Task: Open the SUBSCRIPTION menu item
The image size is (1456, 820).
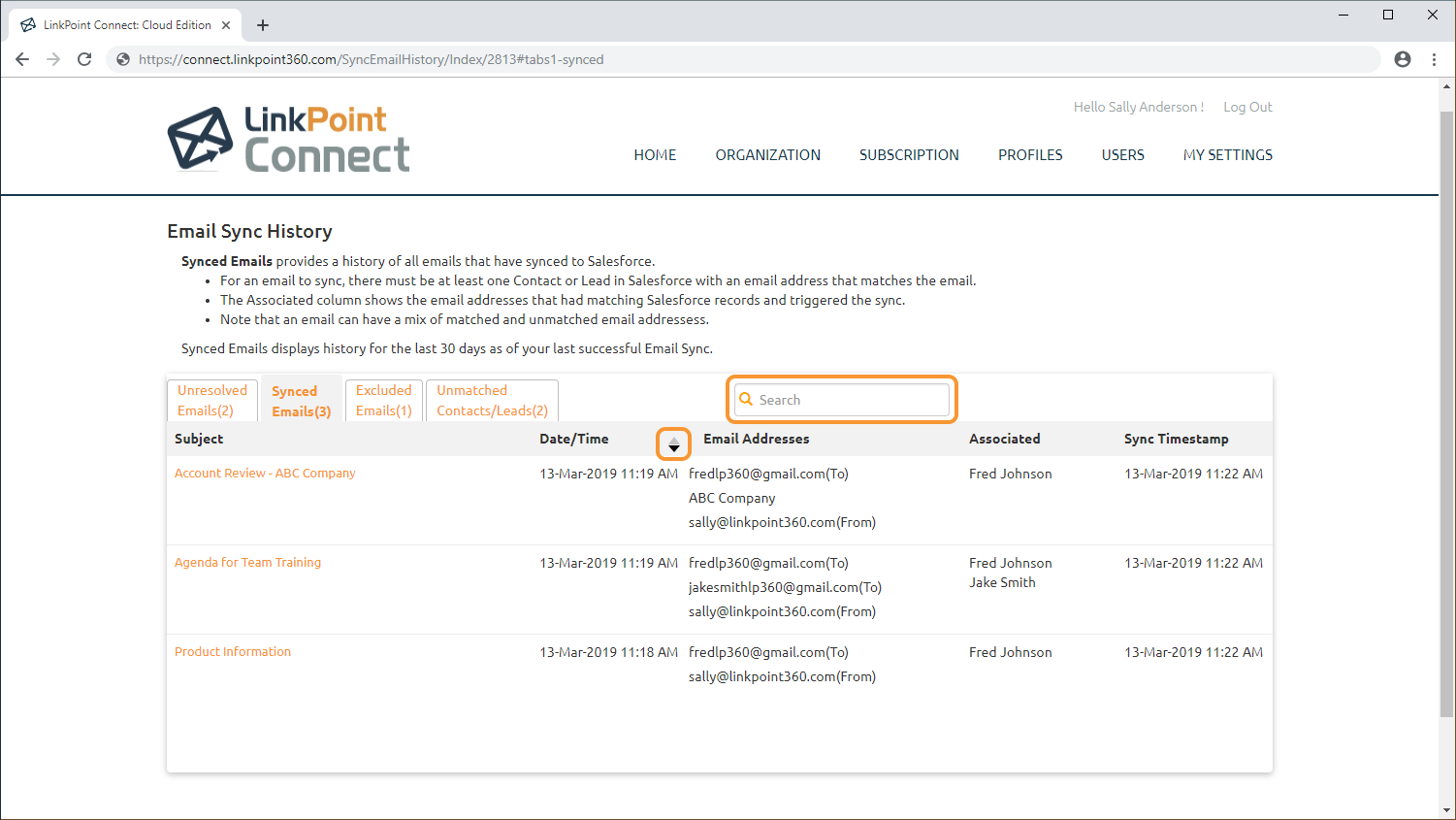Action: click(909, 155)
